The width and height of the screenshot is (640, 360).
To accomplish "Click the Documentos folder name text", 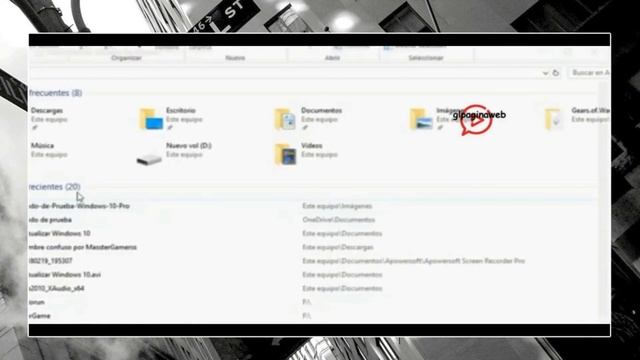I will 321,110.
